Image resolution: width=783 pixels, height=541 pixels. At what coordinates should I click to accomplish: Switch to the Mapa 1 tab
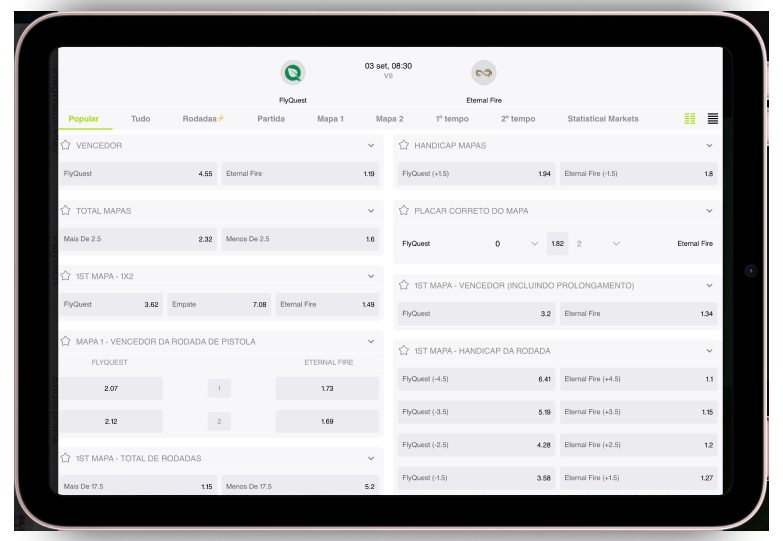[x=330, y=119]
